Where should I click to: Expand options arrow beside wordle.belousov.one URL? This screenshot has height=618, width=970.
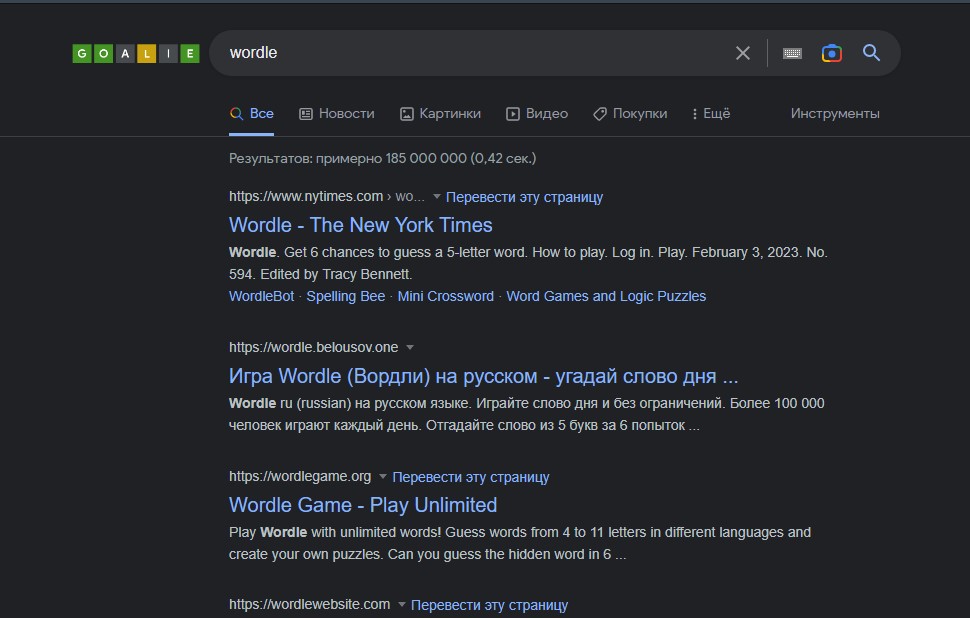(x=410, y=348)
